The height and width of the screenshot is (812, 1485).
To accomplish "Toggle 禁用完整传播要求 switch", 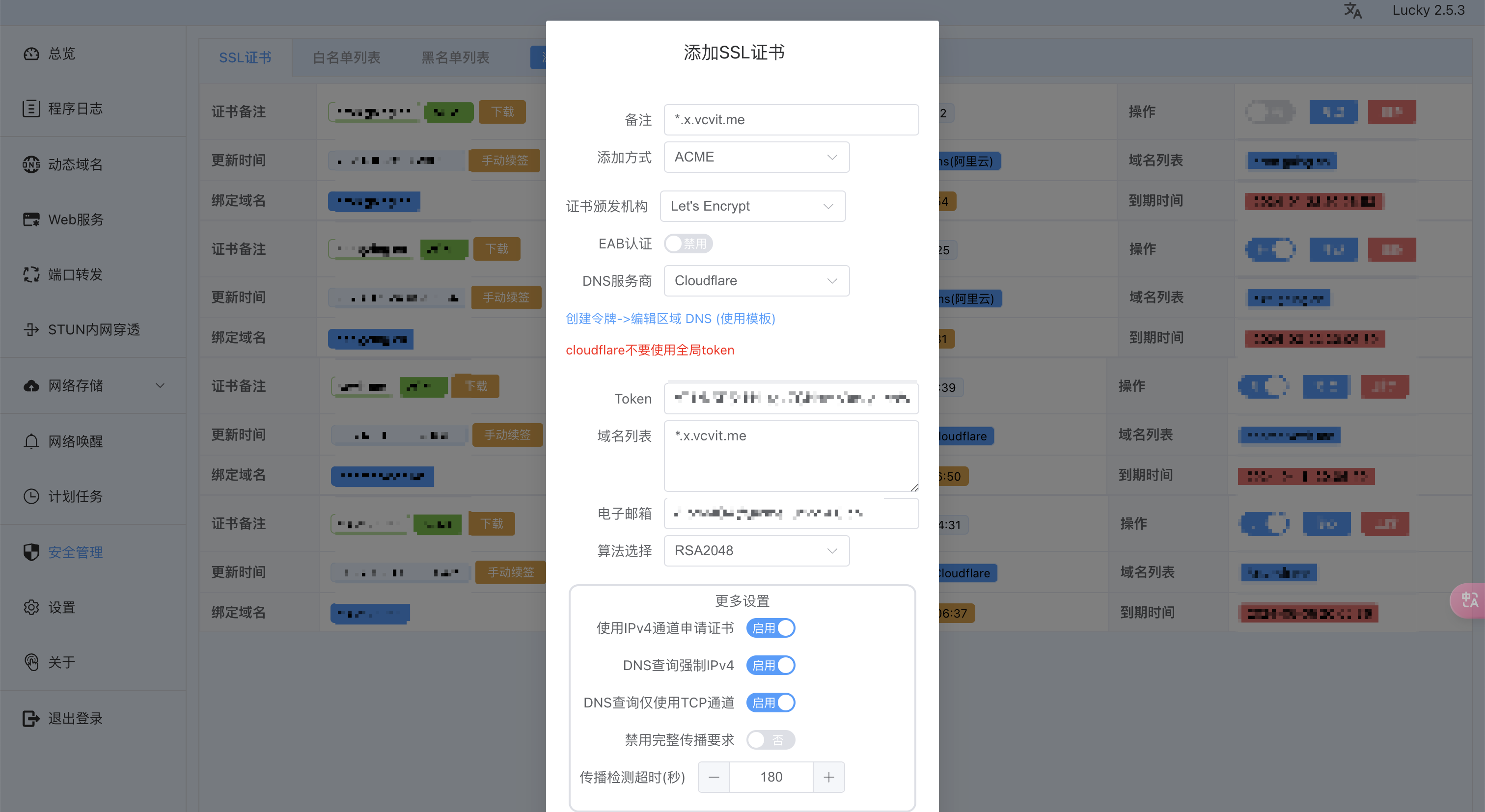I will [771, 739].
